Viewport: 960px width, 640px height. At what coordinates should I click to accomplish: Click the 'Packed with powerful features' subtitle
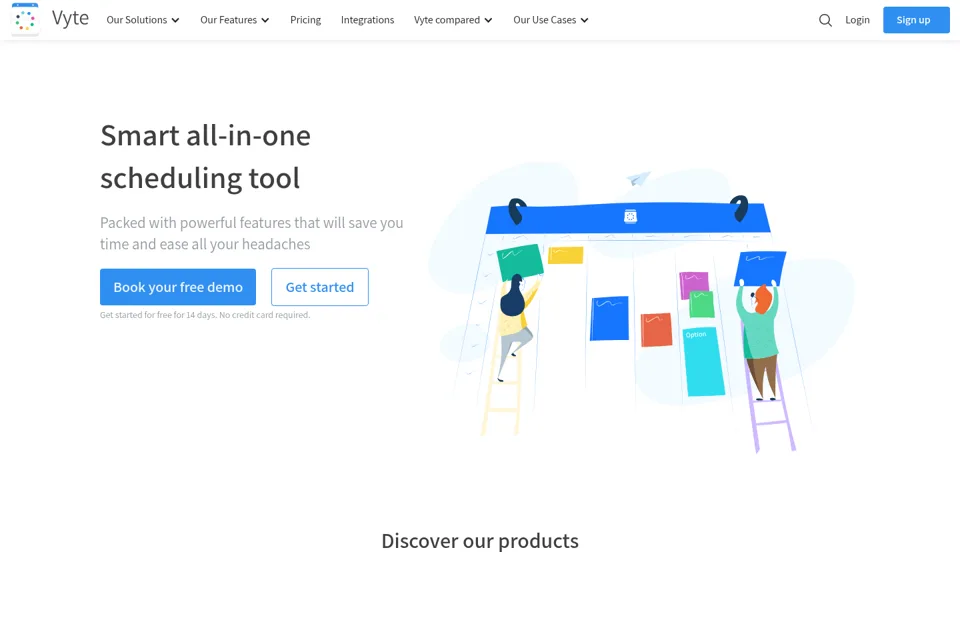click(252, 233)
